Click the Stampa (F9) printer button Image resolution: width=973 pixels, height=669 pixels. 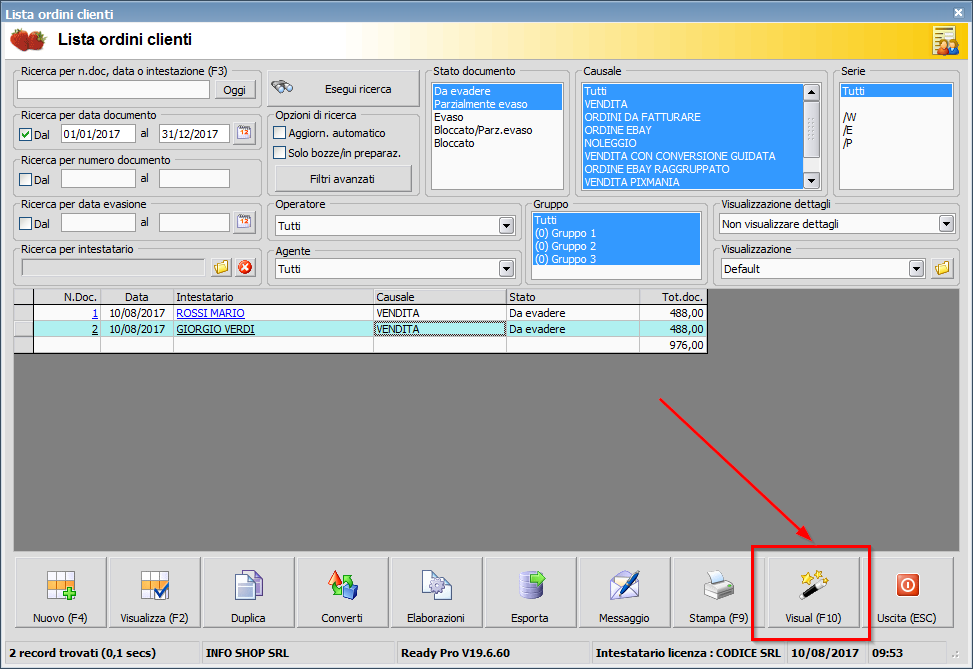click(718, 592)
